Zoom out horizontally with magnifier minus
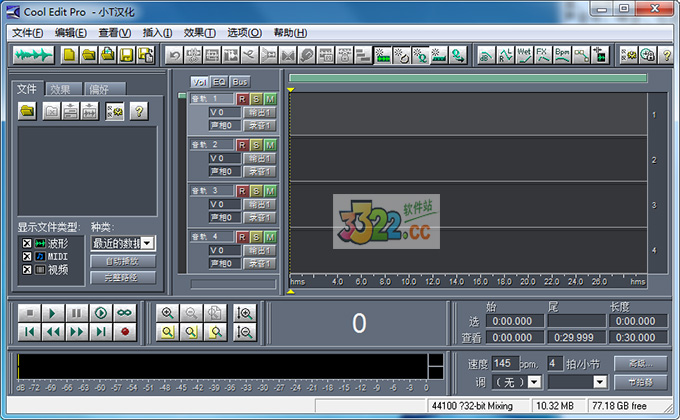This screenshot has height=420, width=680. point(191,313)
